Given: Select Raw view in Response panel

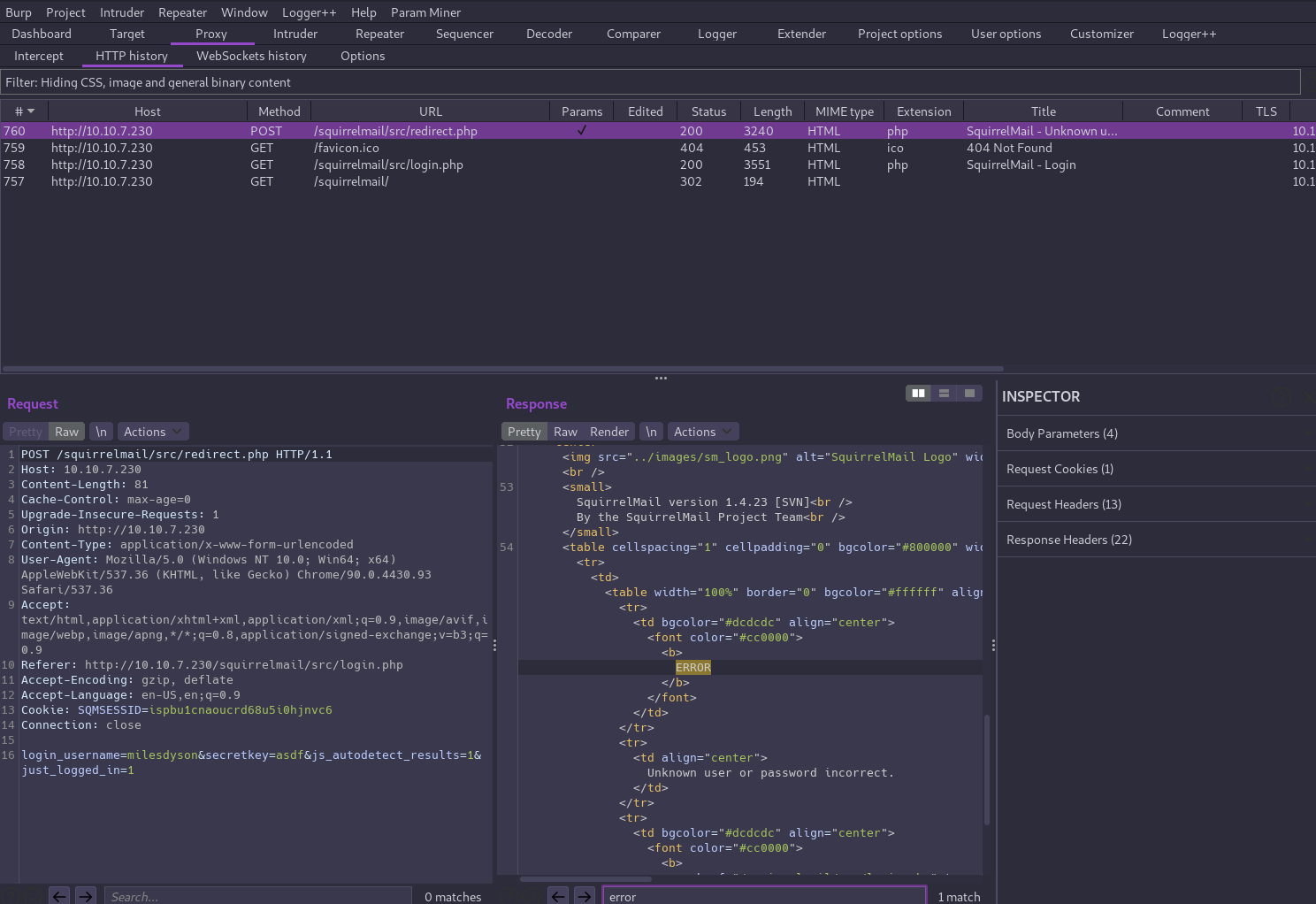Looking at the screenshot, I should pos(565,432).
